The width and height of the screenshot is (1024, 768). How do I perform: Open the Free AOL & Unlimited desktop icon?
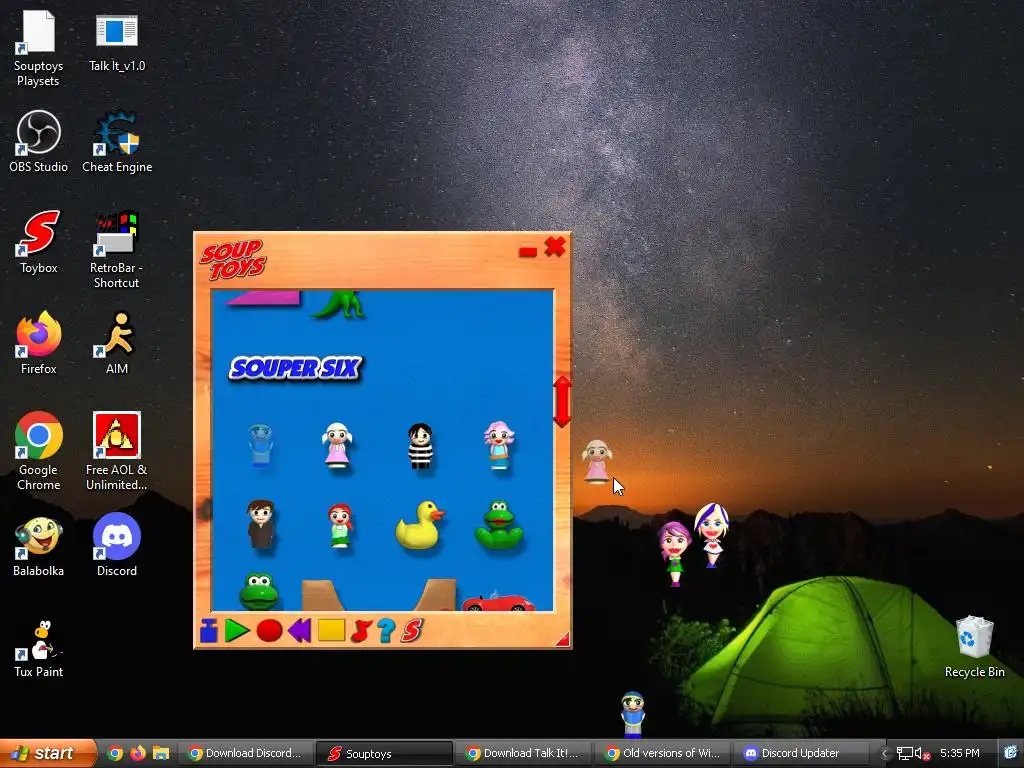pos(116,451)
